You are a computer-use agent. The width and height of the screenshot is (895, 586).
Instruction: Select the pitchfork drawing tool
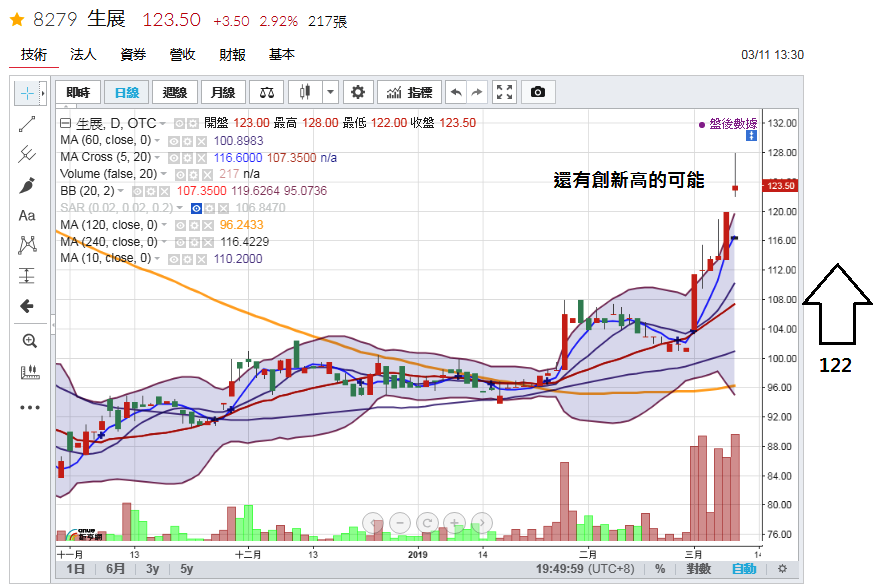coord(27,154)
